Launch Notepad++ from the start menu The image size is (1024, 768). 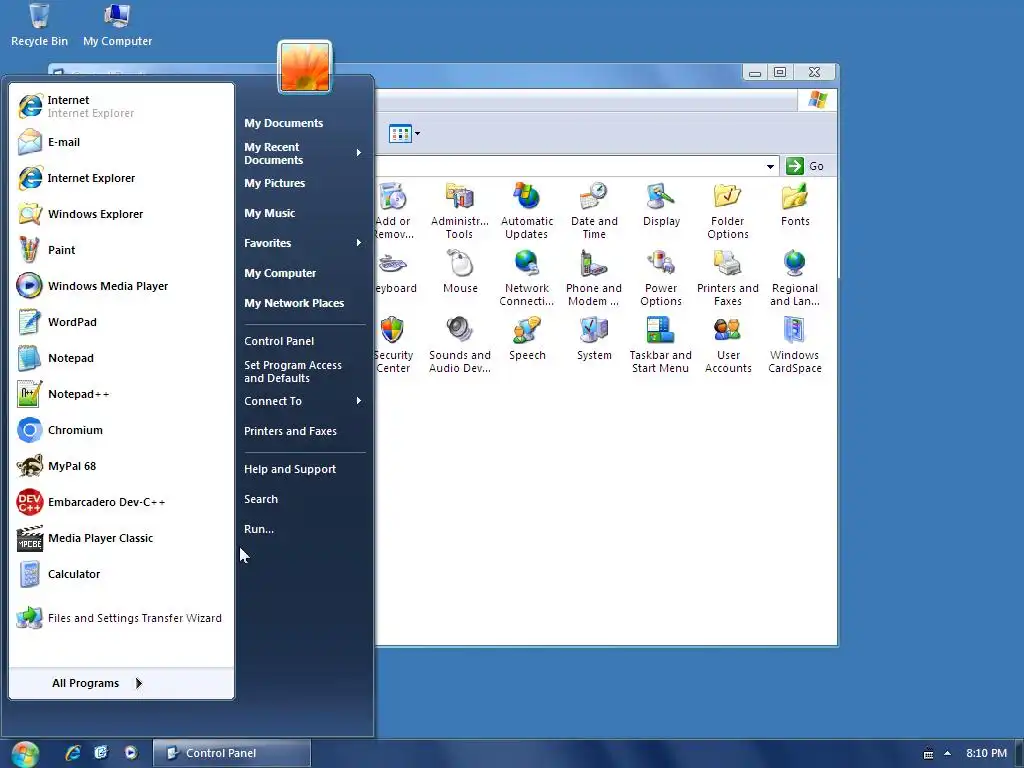[121, 394]
